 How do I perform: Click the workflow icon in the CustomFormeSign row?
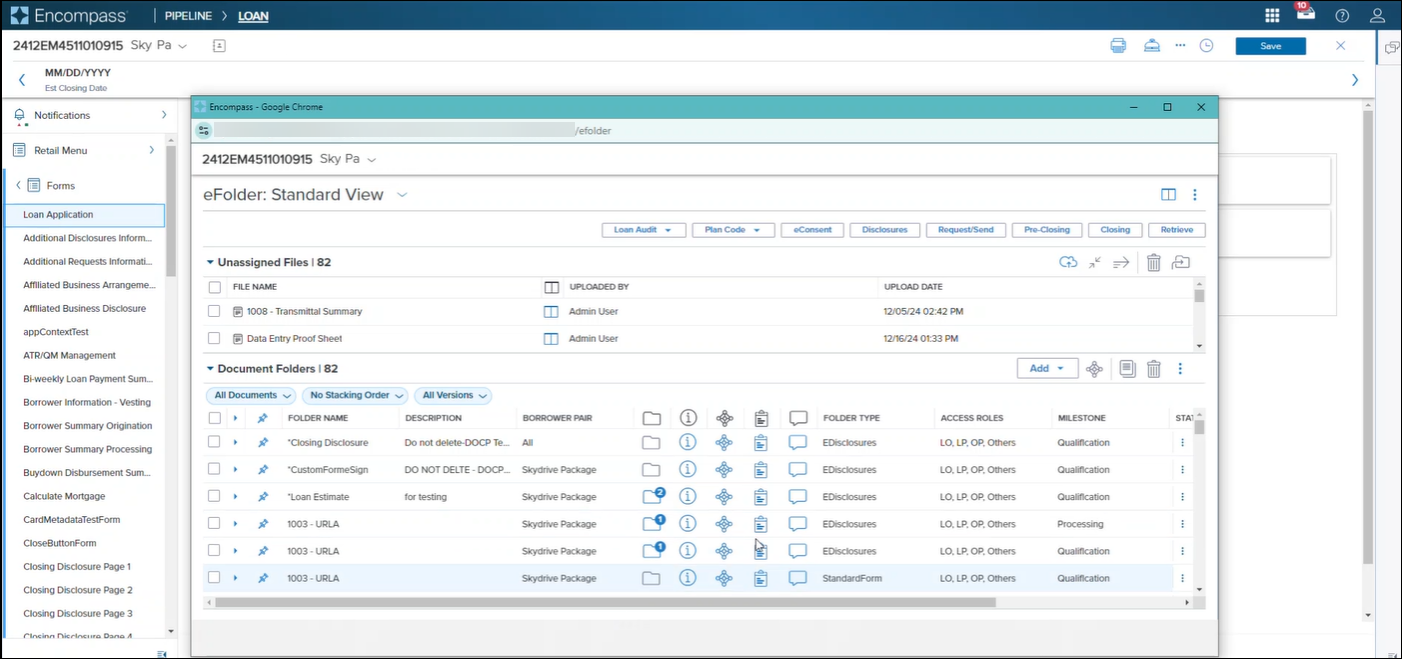pos(725,469)
